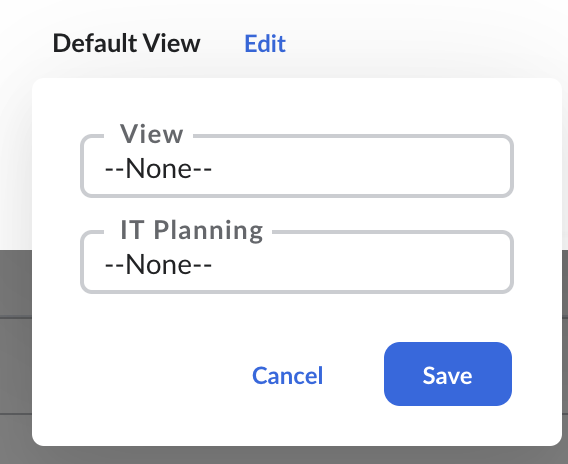Cancel the default view edit
The height and width of the screenshot is (464, 568).
(287, 375)
